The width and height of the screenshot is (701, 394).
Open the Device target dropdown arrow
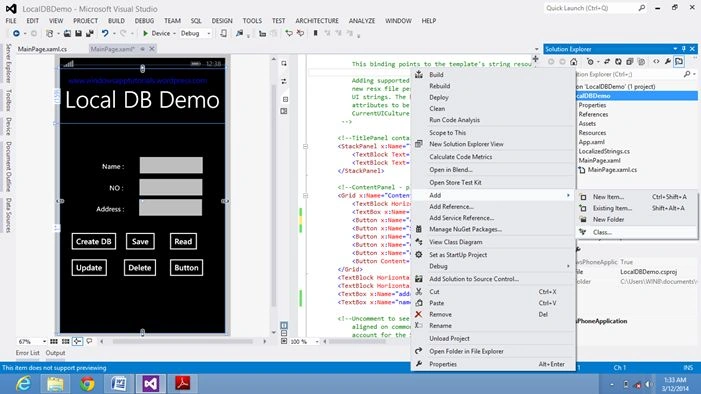(x=174, y=34)
